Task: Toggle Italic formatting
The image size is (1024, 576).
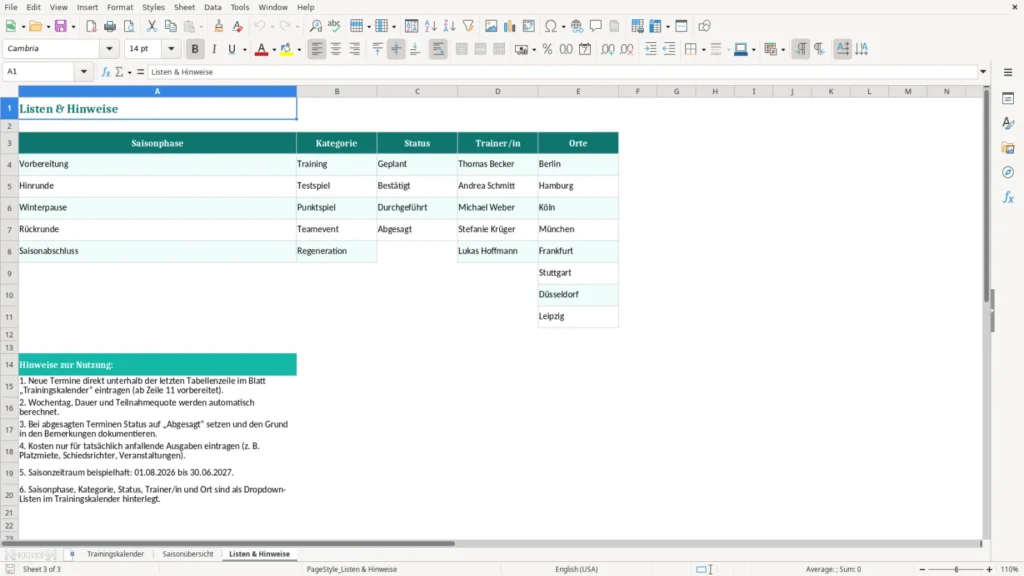Action: point(214,49)
